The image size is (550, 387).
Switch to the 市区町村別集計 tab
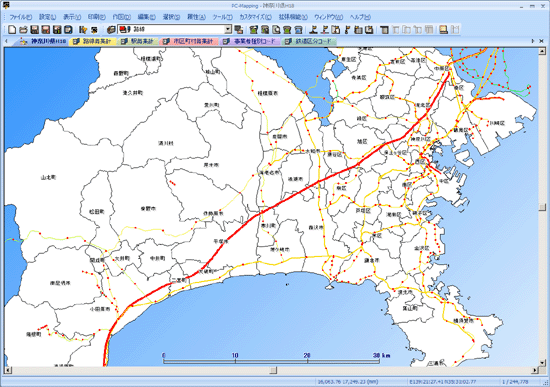[189, 41]
